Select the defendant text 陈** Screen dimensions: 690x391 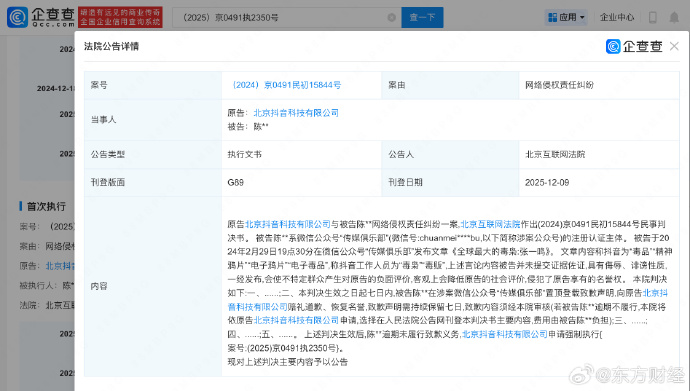pyautogui.click(x=261, y=127)
